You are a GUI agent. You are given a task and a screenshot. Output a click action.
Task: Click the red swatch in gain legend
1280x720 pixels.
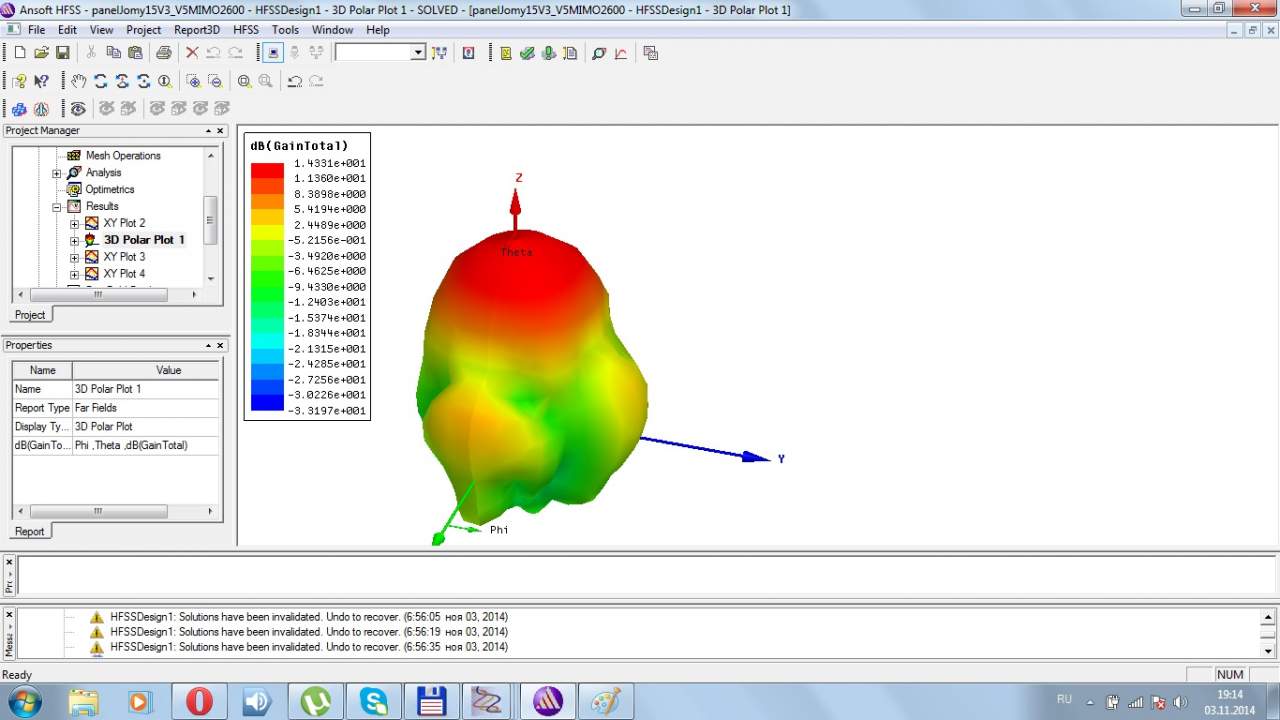pos(267,170)
